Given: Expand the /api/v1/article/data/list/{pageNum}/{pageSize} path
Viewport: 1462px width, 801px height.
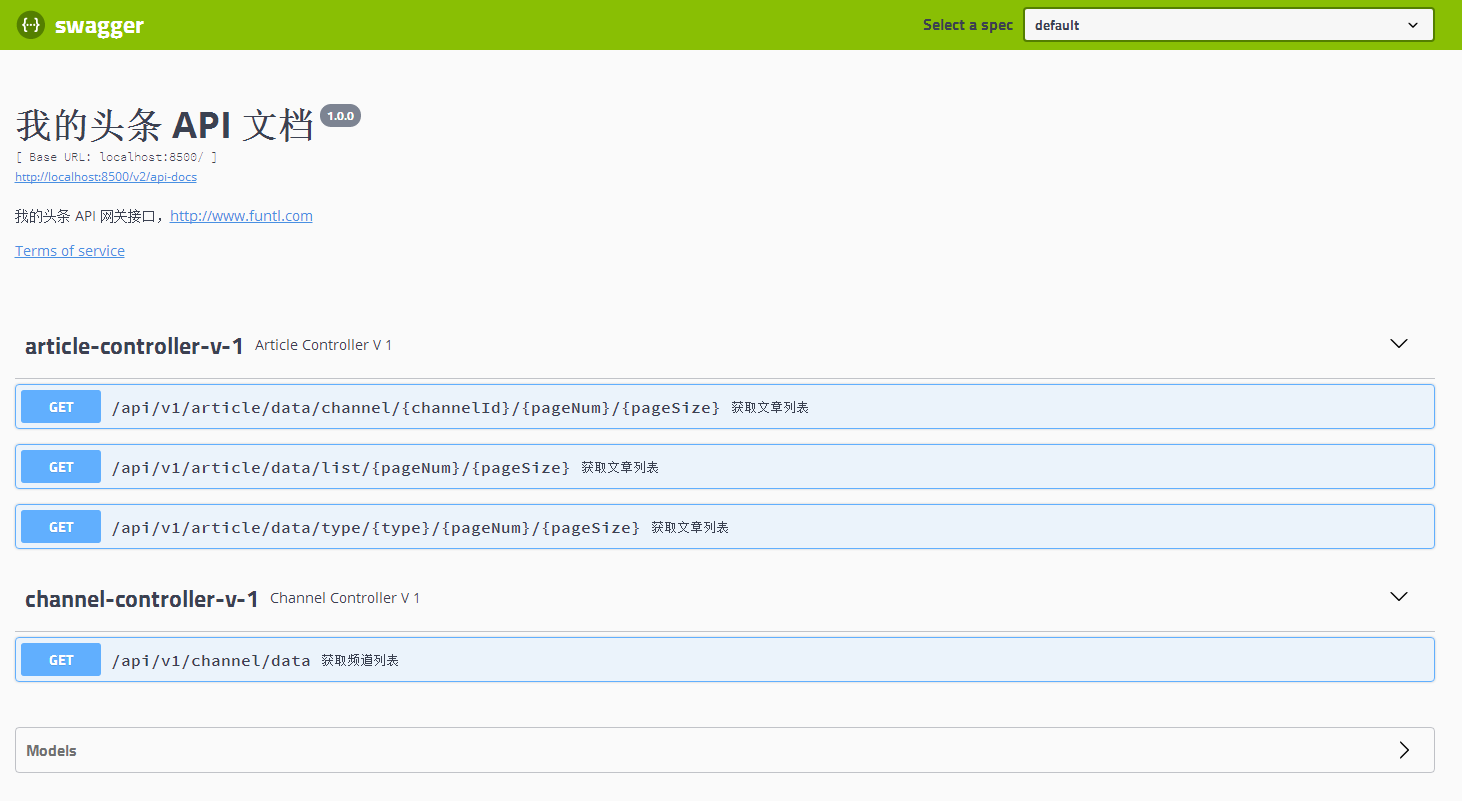Looking at the screenshot, I should pyautogui.click(x=340, y=468).
